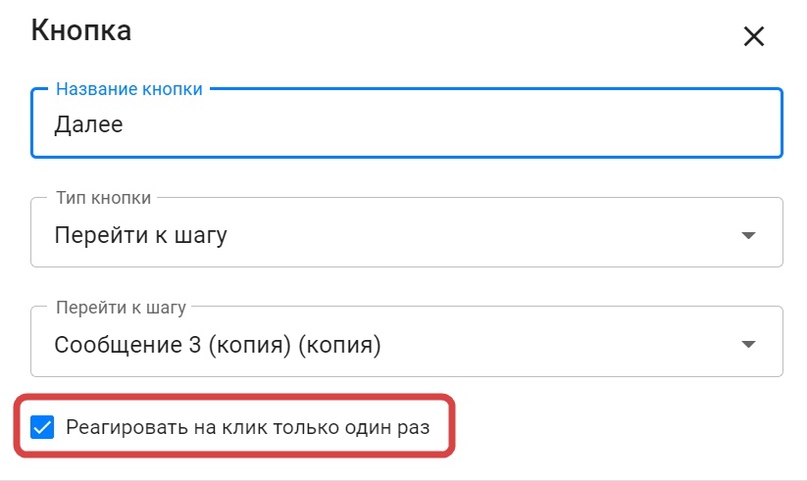Click the Тип кнопки field label
Screen dimensions: 807x481
103,198
